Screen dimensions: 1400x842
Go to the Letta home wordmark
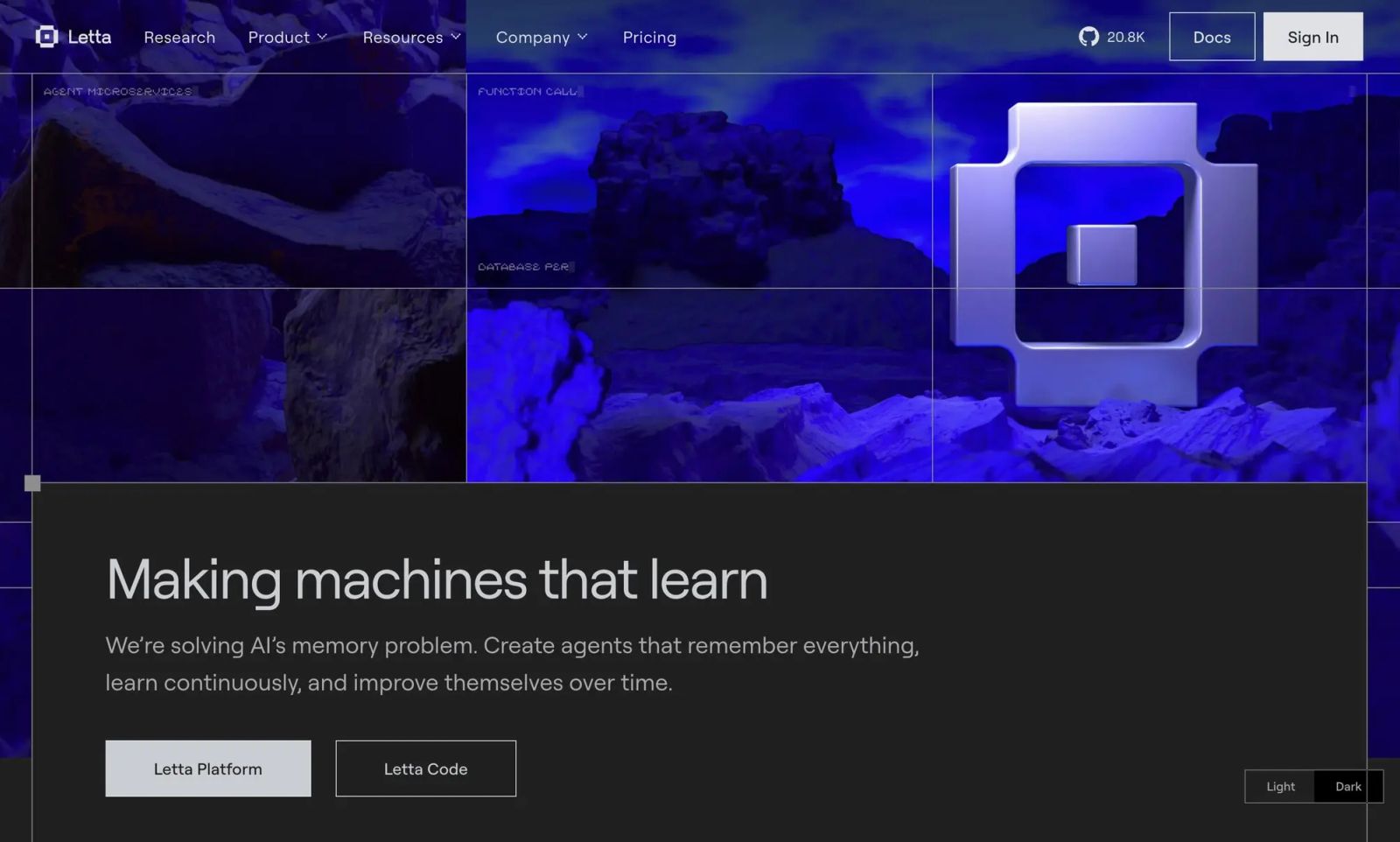(x=89, y=37)
